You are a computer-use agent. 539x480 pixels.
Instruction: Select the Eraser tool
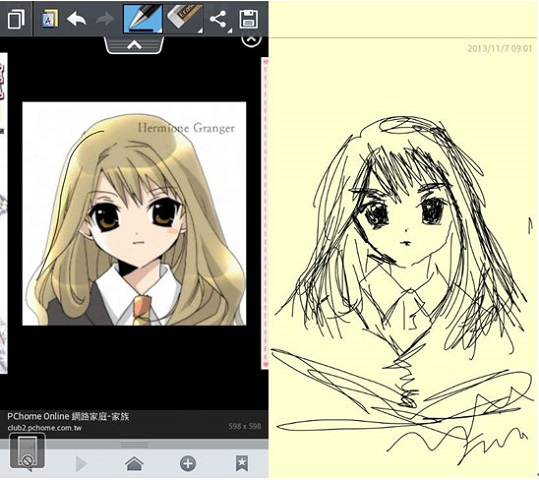click(x=185, y=18)
